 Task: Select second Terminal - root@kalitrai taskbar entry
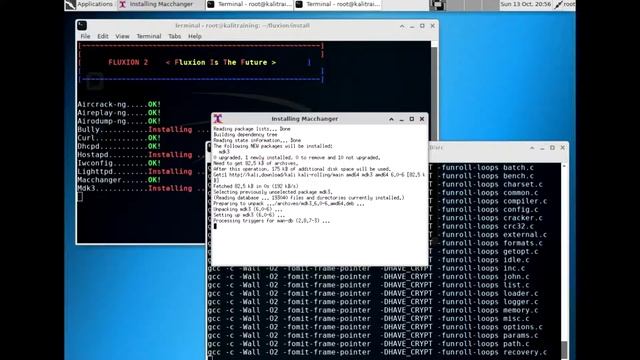[338, 4]
